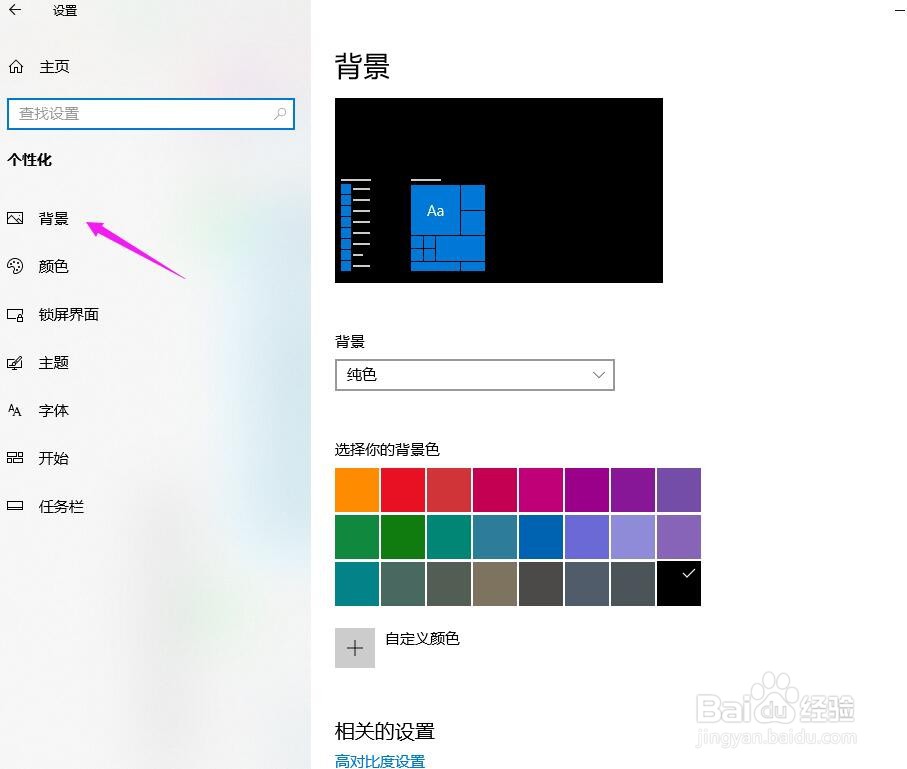The width and height of the screenshot is (907, 769).
Task: Open the 主题 settings page
Action: click(54, 363)
